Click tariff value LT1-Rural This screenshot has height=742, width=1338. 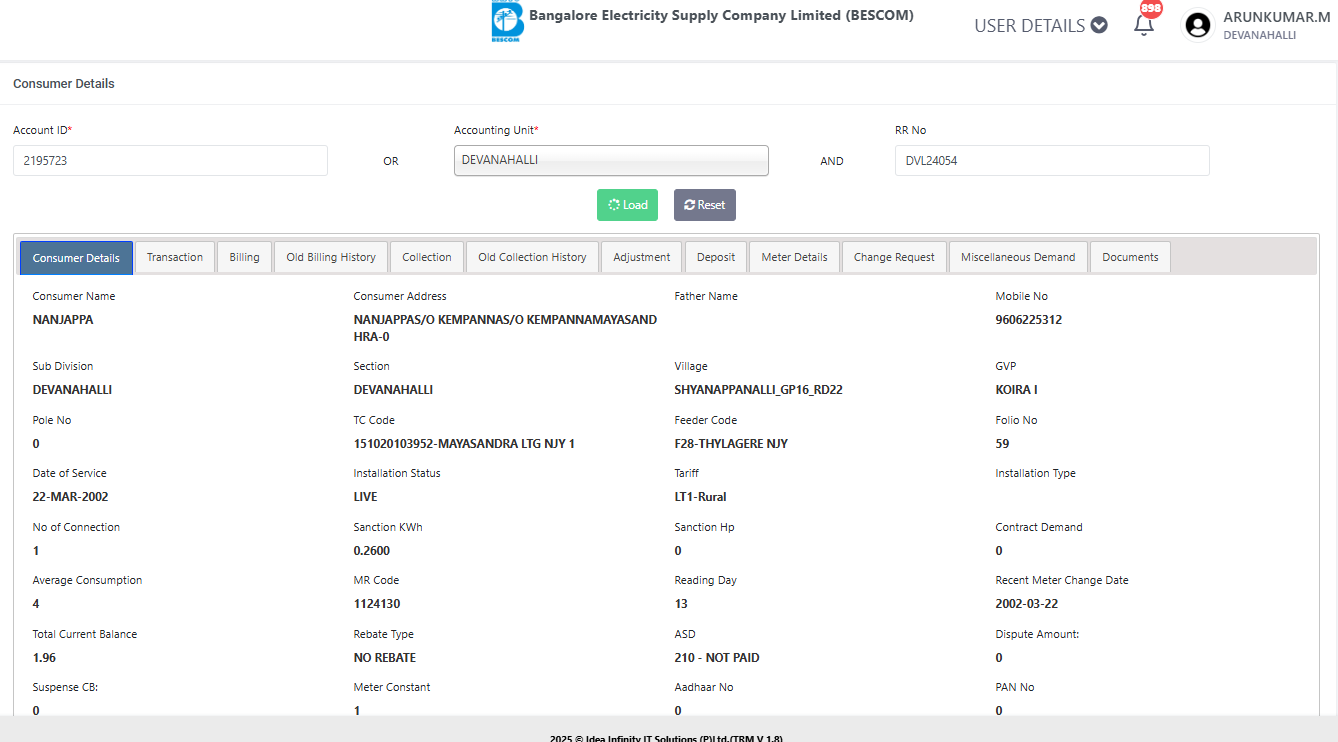[x=700, y=497]
